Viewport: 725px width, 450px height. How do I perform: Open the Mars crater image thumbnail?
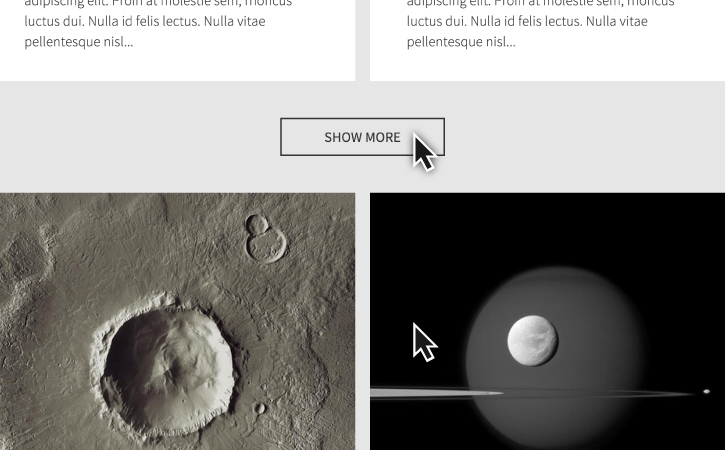coord(178,321)
